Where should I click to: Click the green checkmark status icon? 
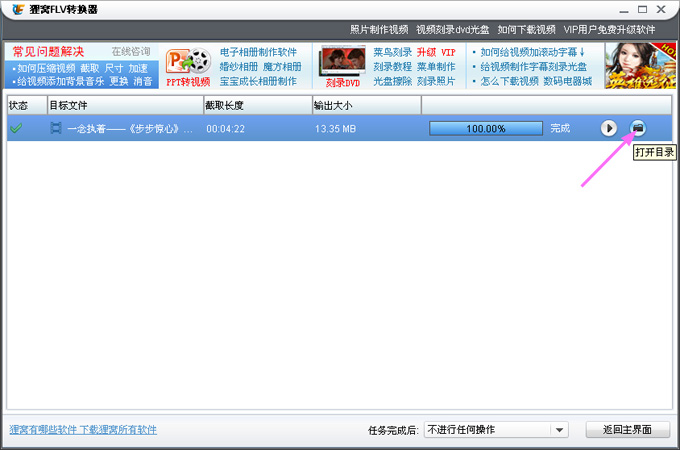pos(16,128)
